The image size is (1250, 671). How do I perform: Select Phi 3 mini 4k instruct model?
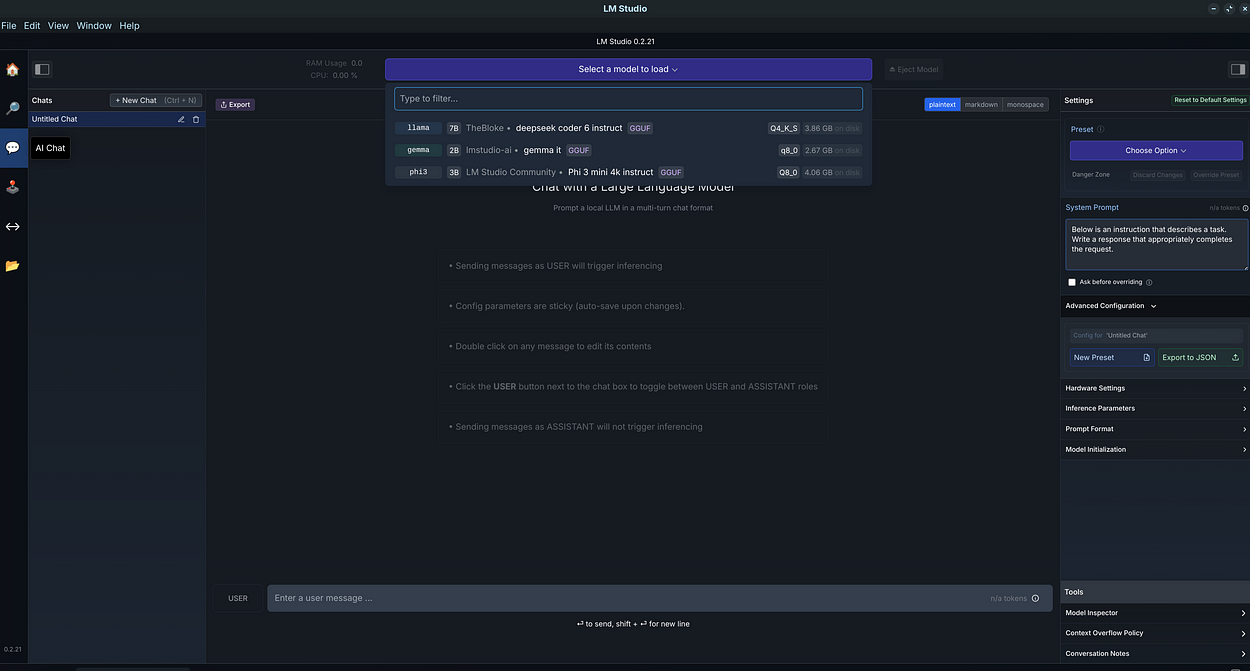click(628, 172)
